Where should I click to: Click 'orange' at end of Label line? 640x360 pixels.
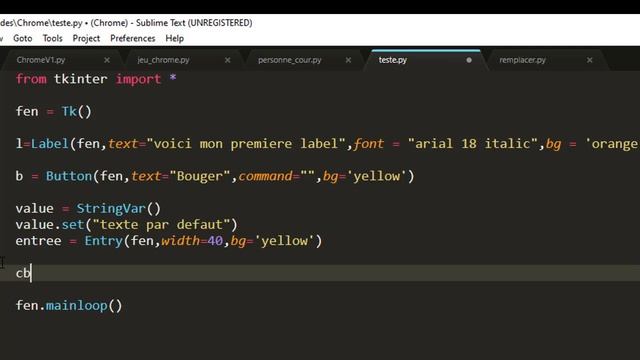pyautogui.click(x=614, y=144)
